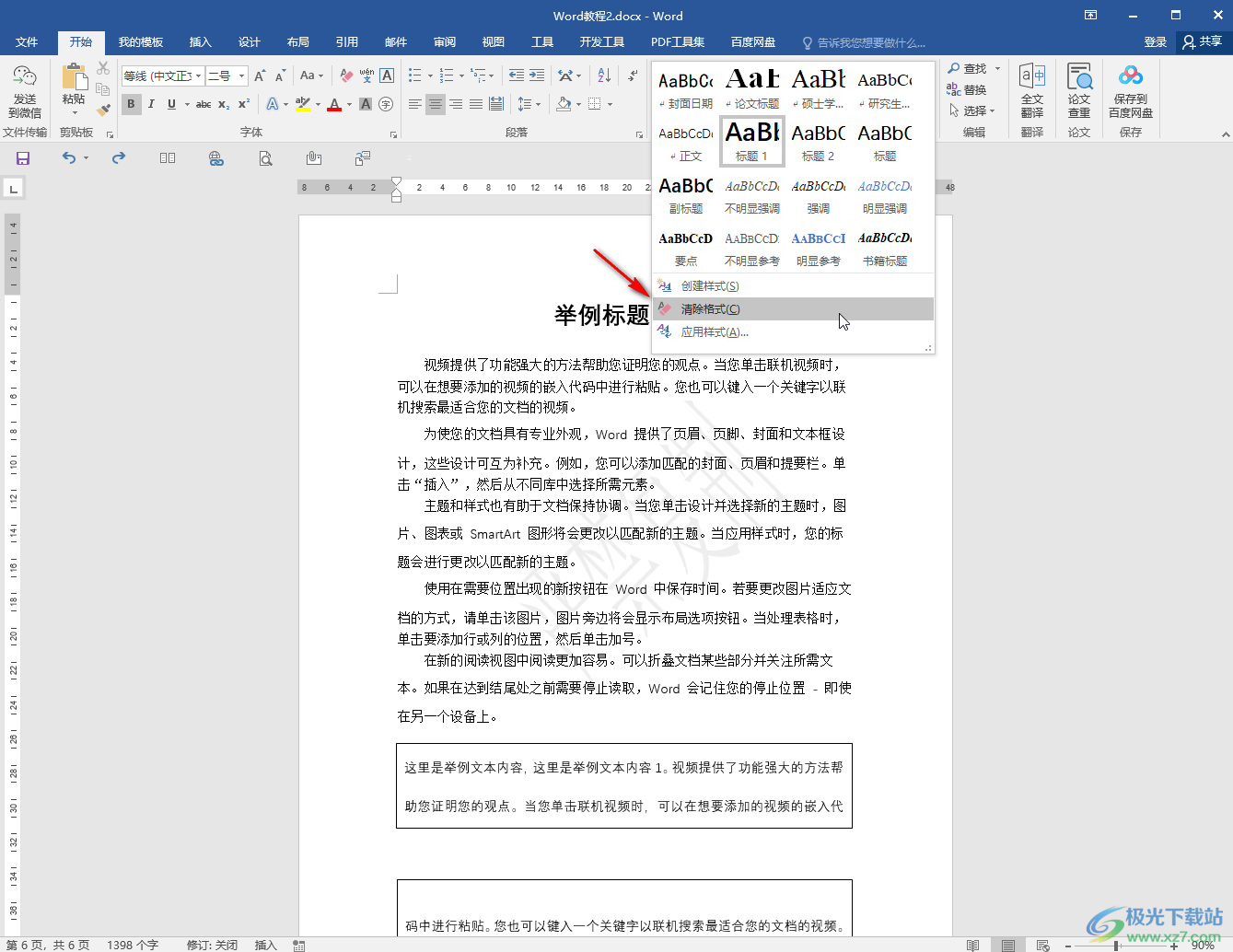
Task: Click the Tell Me search box
Action: [x=866, y=42]
